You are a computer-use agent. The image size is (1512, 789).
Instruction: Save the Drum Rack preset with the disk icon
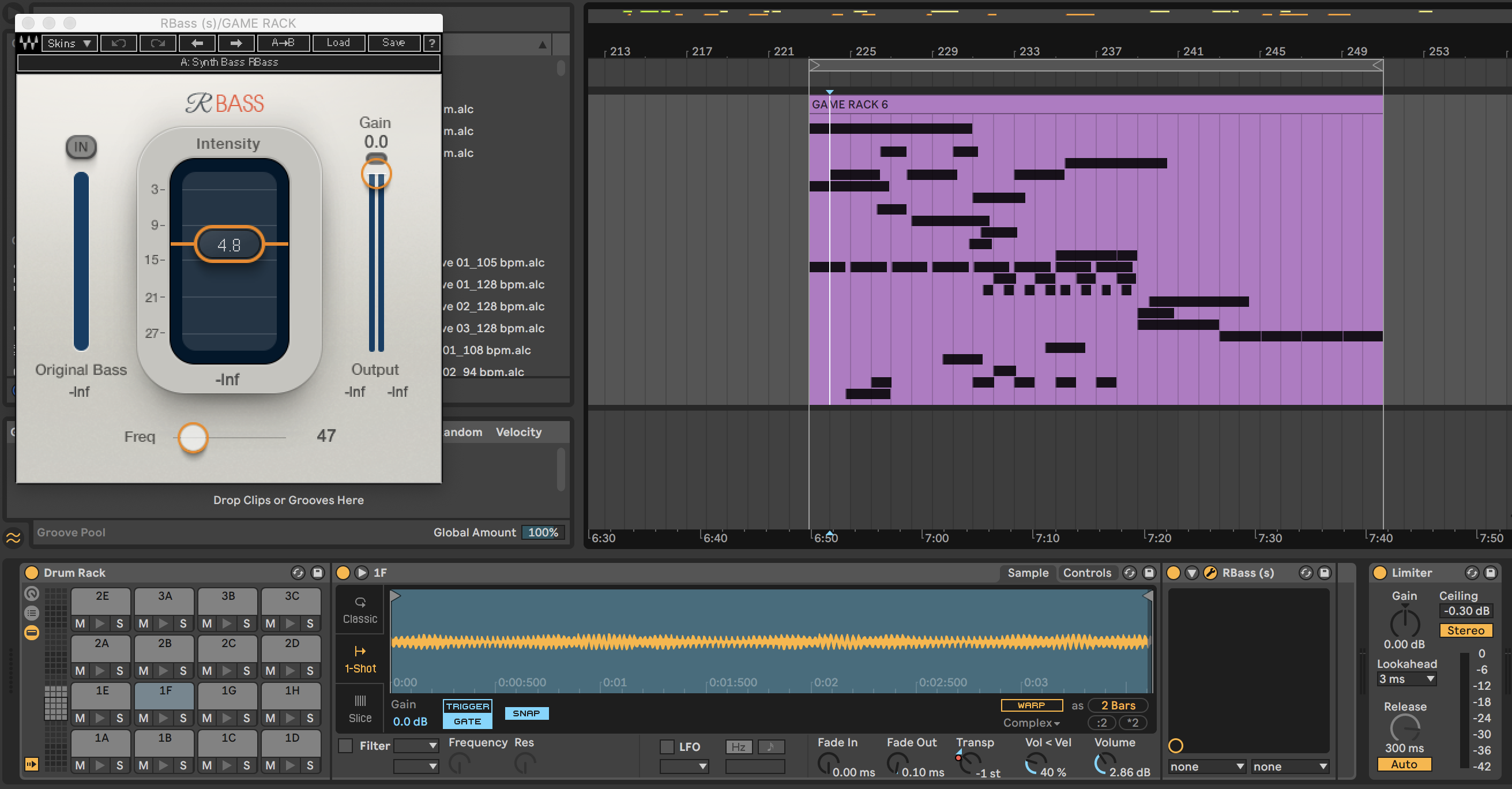[x=318, y=572]
